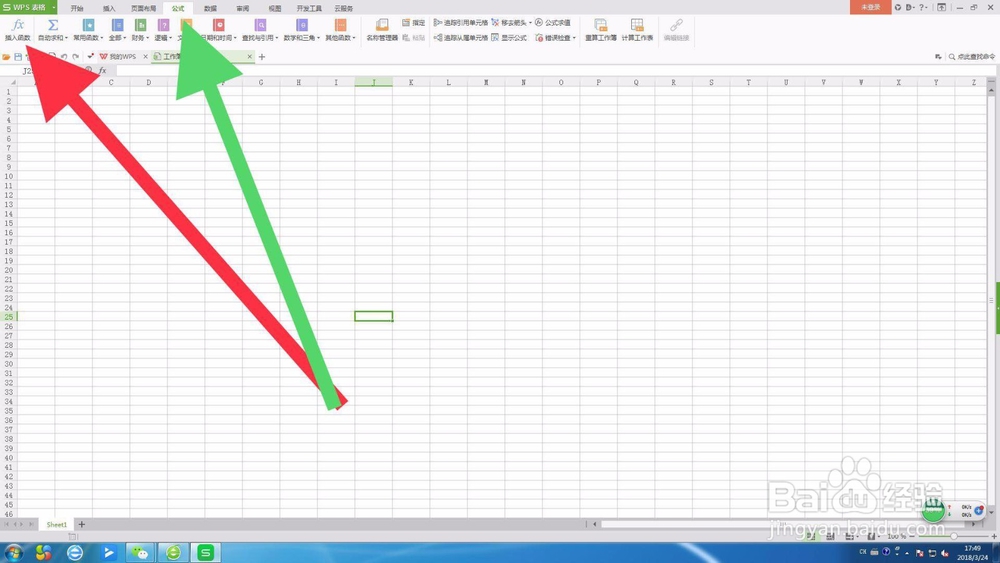Open the 开发工具 ribbon tab
Viewport: 1000px width, 563px height.
tap(309, 8)
